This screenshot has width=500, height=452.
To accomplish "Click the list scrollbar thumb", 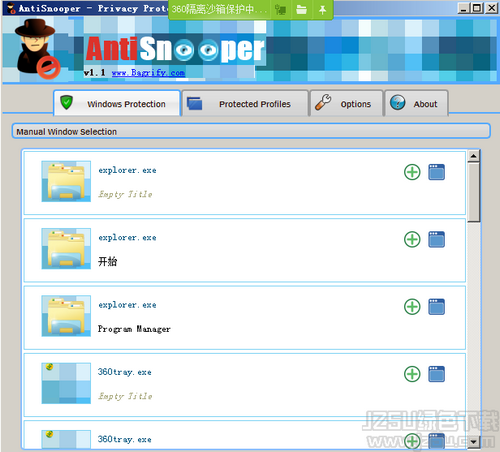I will click(473, 192).
